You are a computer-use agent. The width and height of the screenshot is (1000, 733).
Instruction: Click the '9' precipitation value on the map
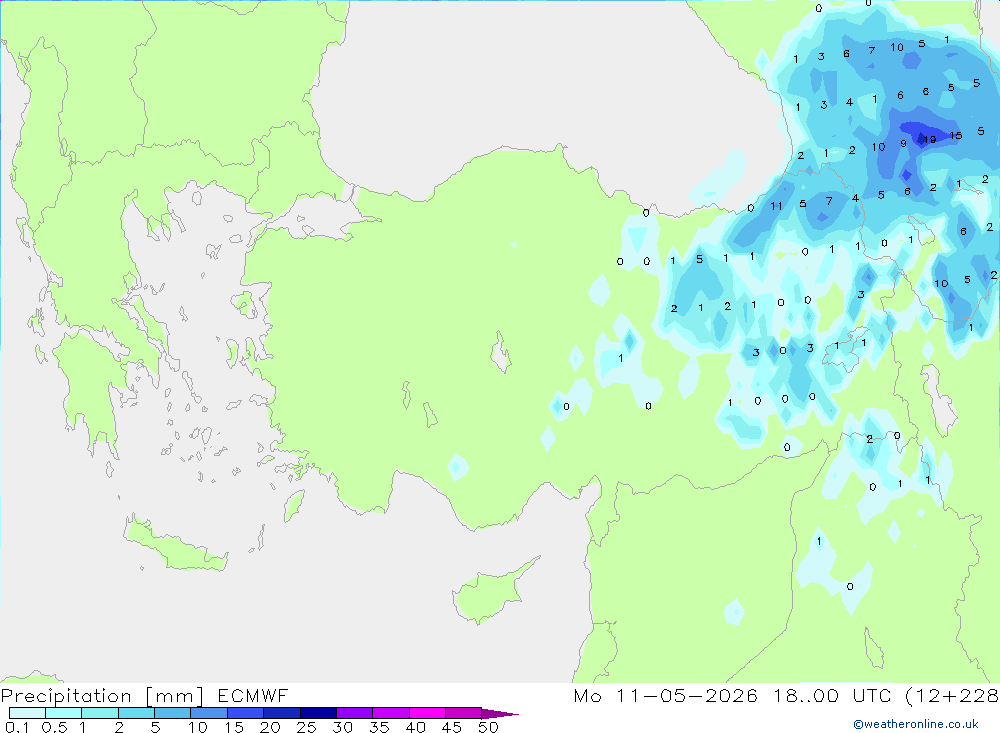903,144
